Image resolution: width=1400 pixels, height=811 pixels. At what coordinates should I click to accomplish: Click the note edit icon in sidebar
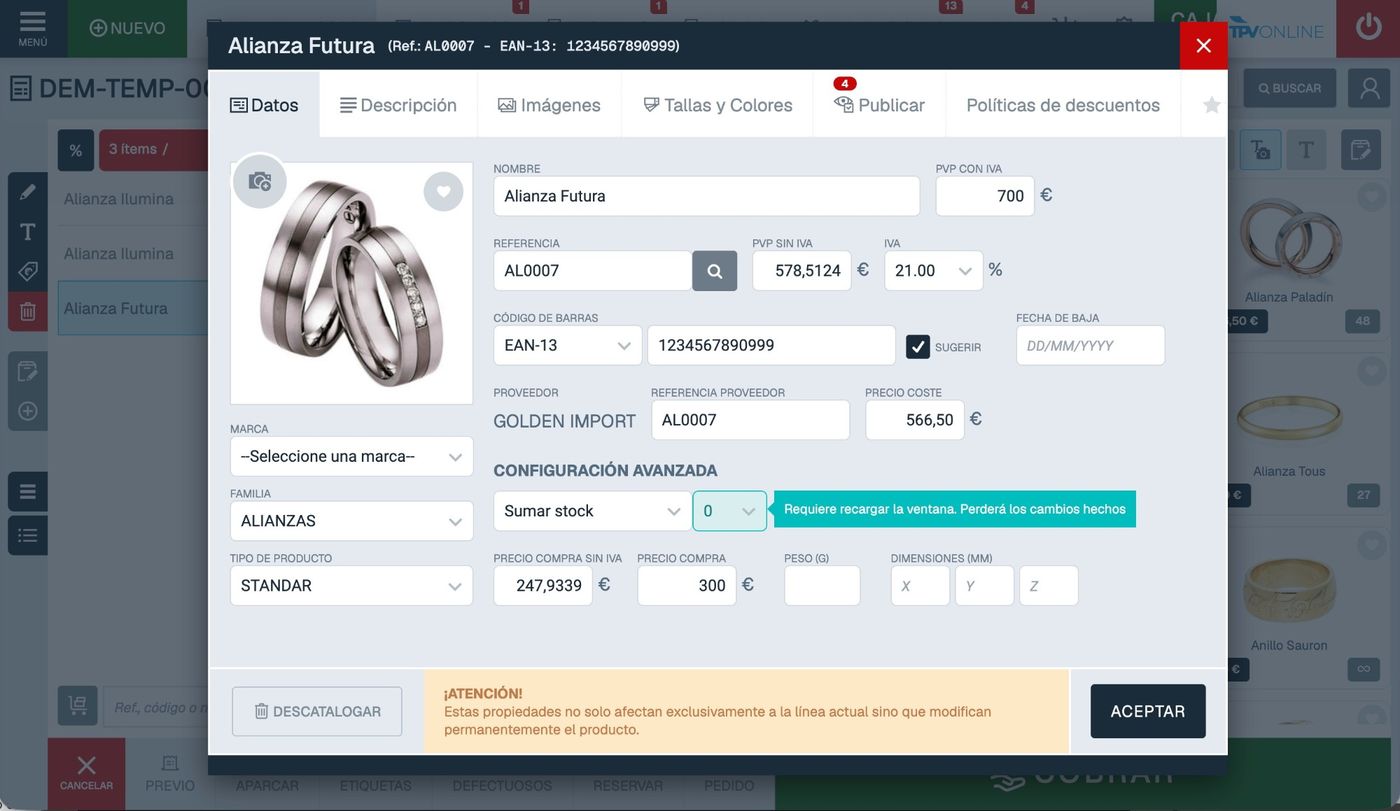coord(28,371)
